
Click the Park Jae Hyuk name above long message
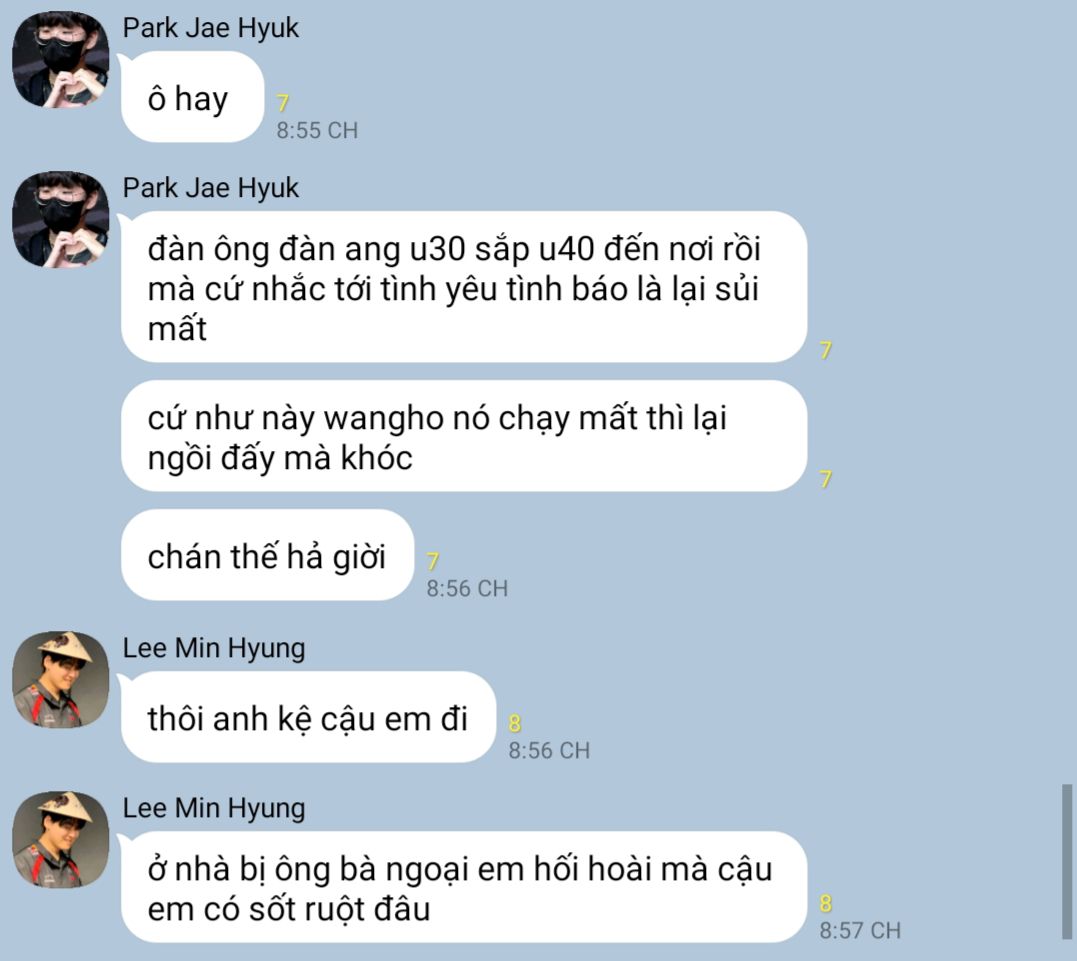(x=211, y=188)
